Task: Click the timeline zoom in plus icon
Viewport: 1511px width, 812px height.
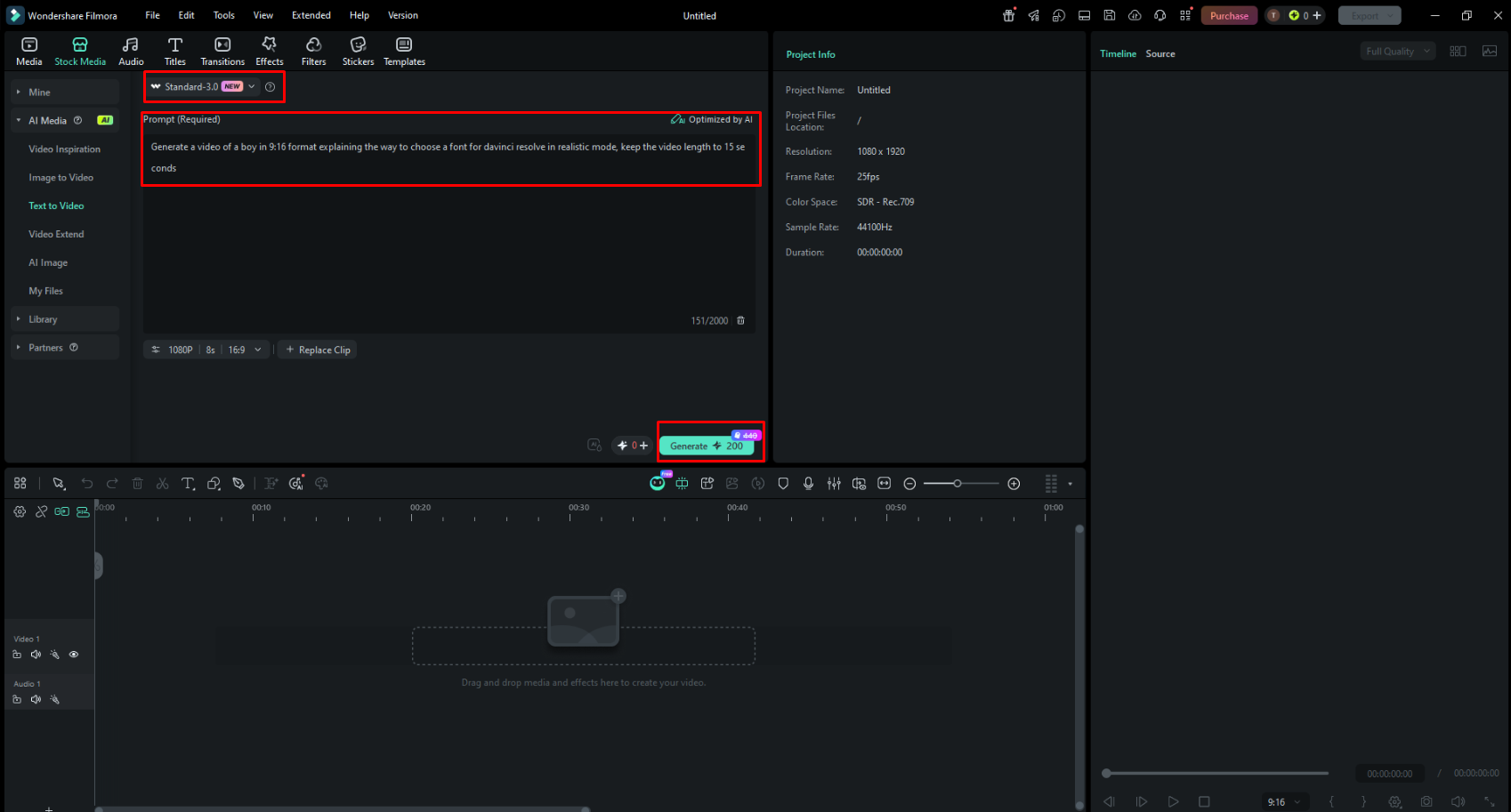Action: pos(1014,484)
